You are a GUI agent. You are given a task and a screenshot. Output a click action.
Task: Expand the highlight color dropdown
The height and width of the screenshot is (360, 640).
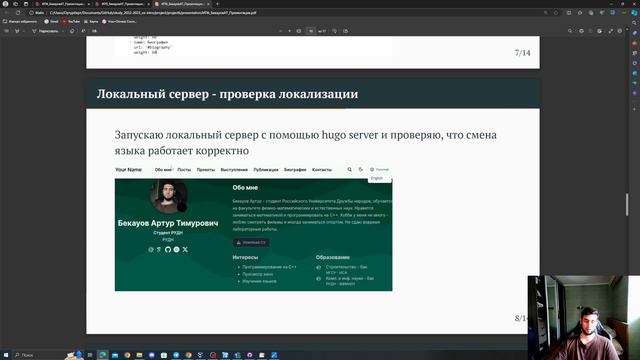pyautogui.click(x=24, y=31)
